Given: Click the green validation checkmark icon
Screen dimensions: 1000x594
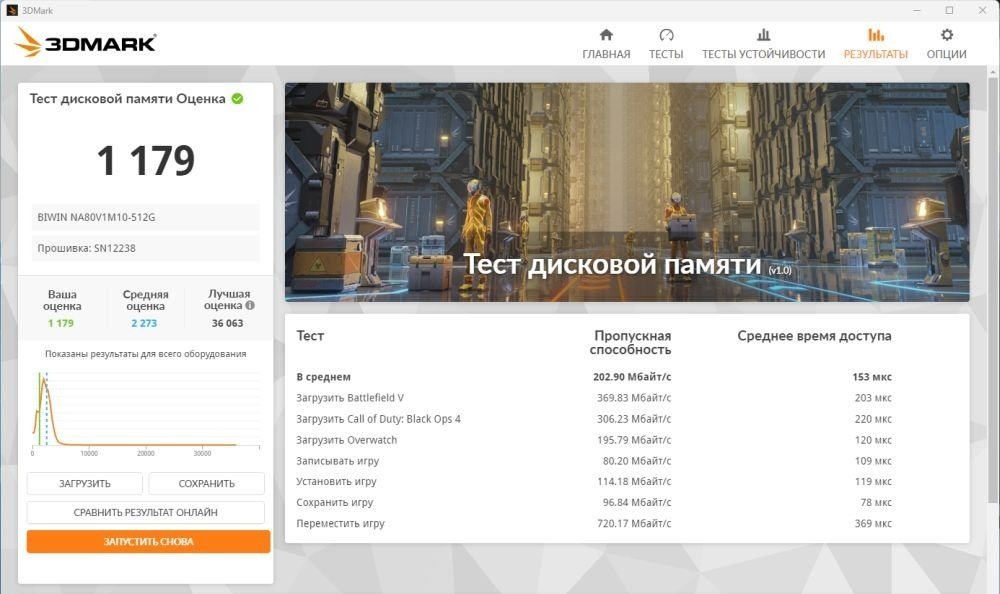Looking at the screenshot, I should pos(237,99).
